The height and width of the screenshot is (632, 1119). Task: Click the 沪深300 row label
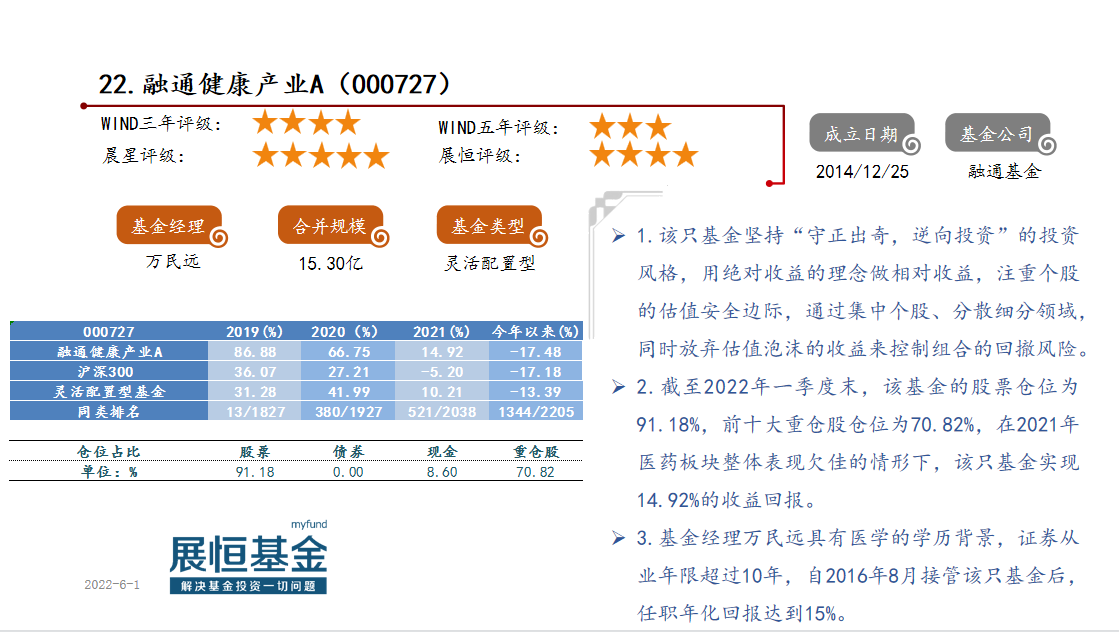[108, 372]
